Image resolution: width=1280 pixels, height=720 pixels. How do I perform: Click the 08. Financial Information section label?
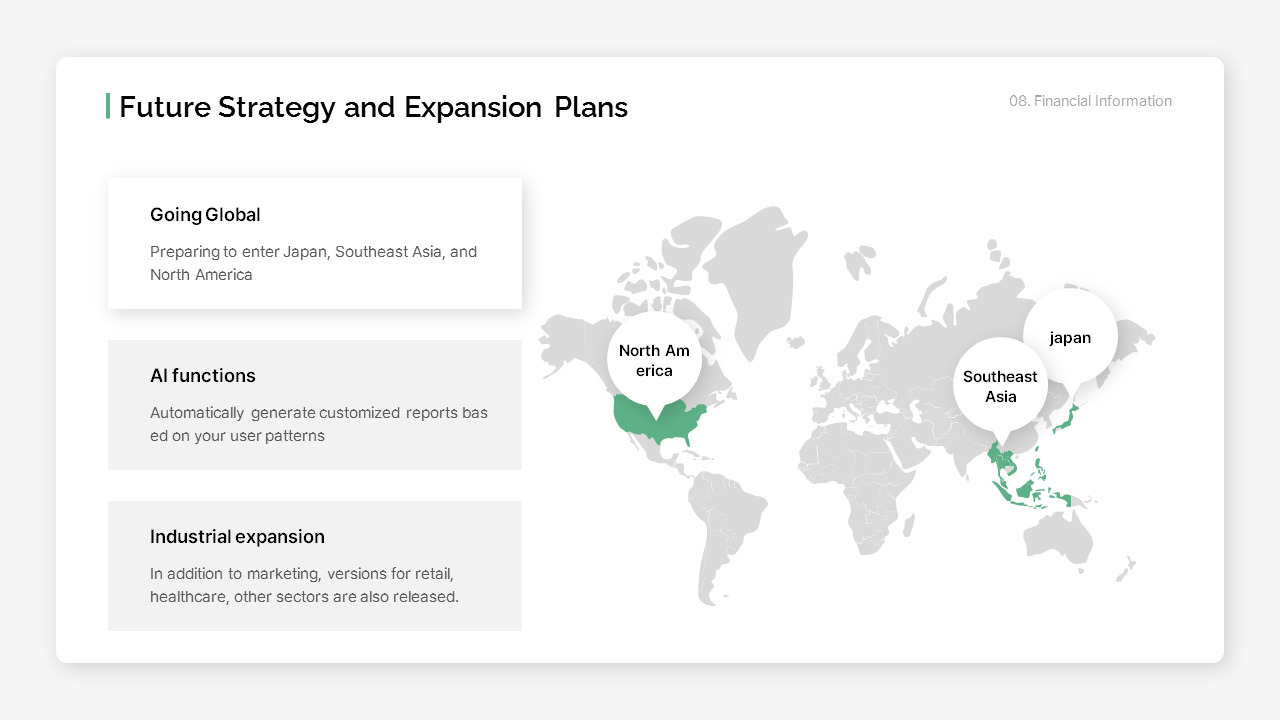tap(1090, 101)
